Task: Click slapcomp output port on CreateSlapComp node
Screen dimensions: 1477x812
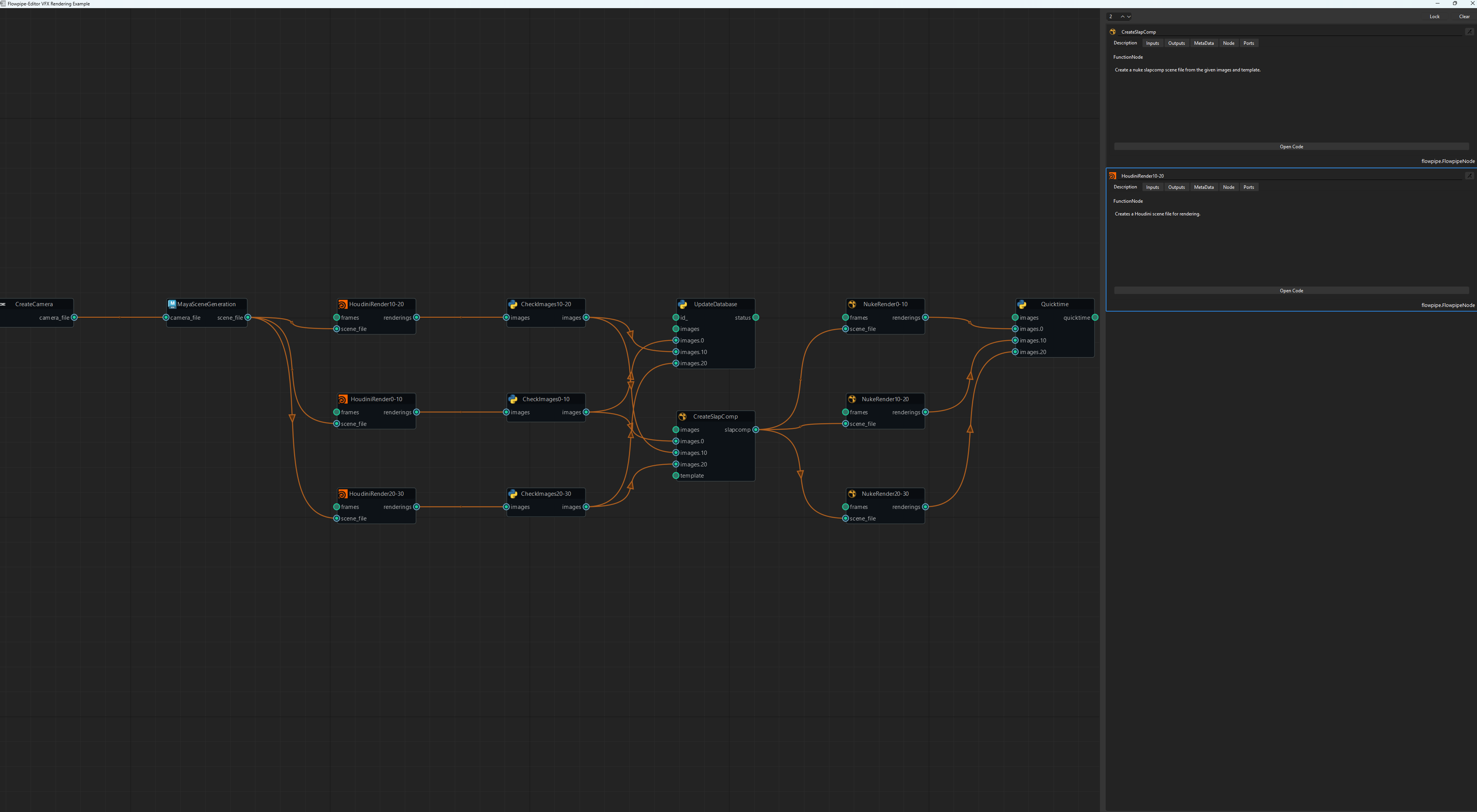Action: point(756,430)
